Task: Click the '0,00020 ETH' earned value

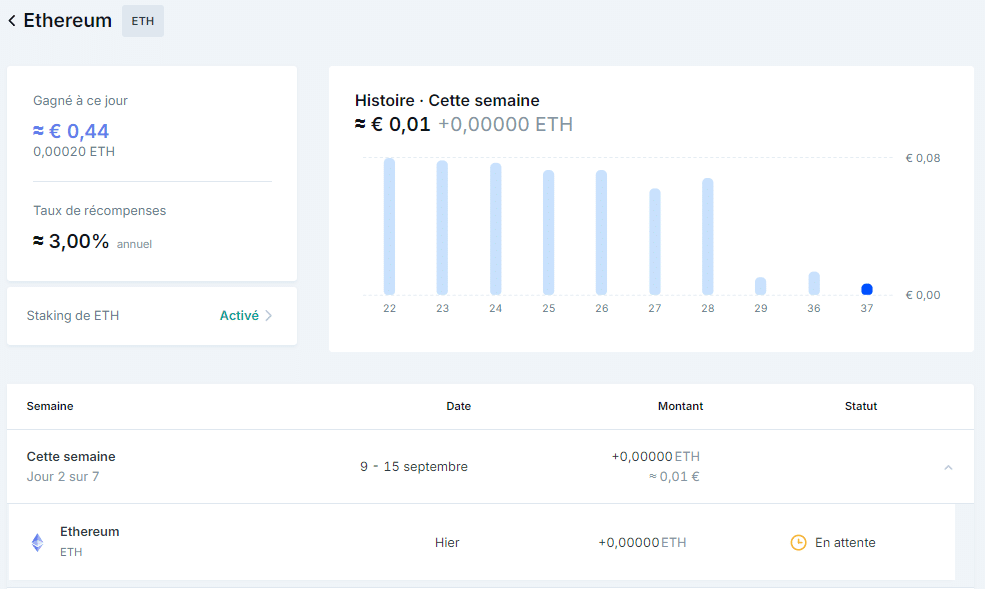Action: pos(74,151)
